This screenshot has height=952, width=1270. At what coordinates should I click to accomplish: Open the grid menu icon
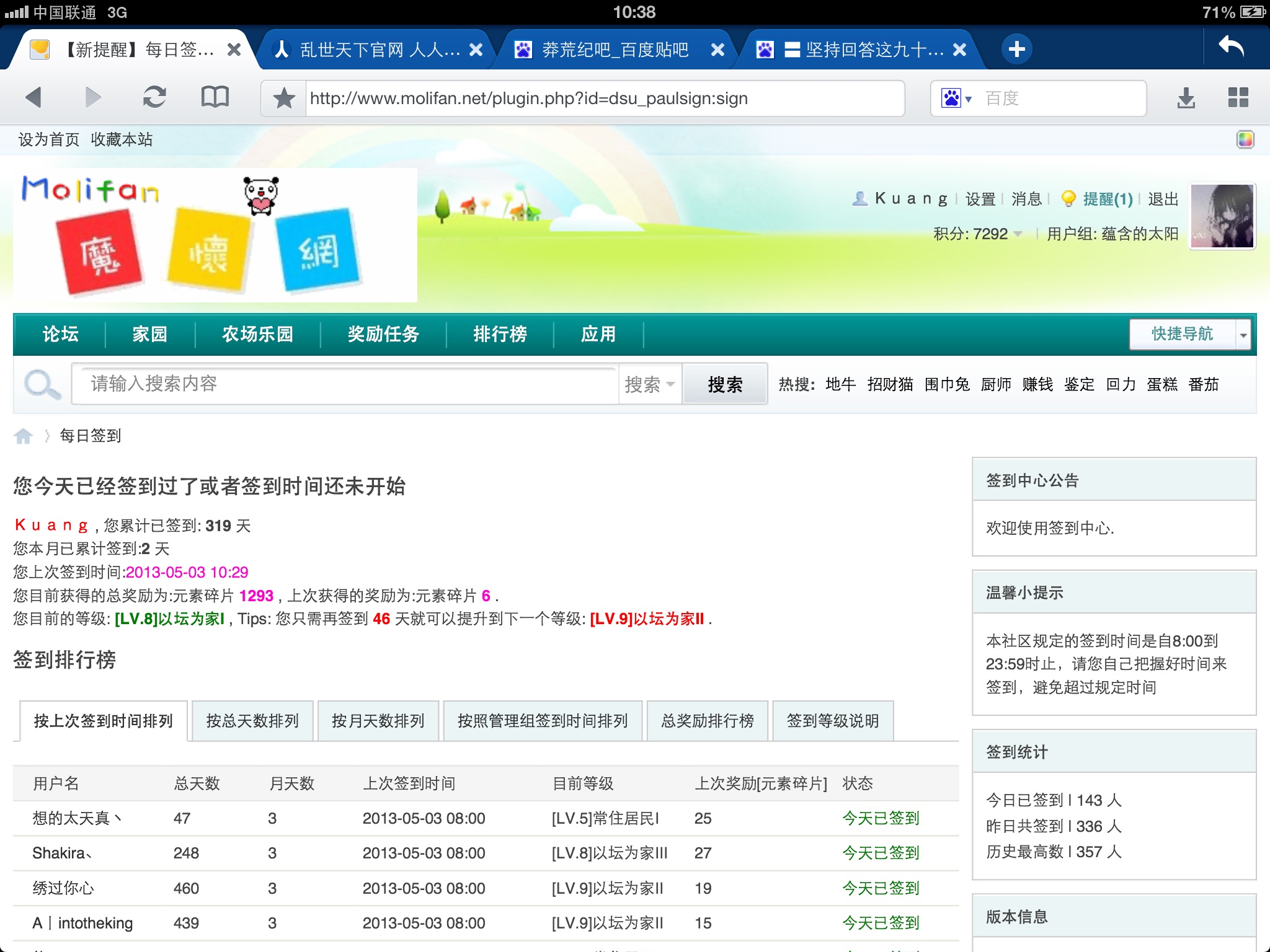click(x=1238, y=97)
